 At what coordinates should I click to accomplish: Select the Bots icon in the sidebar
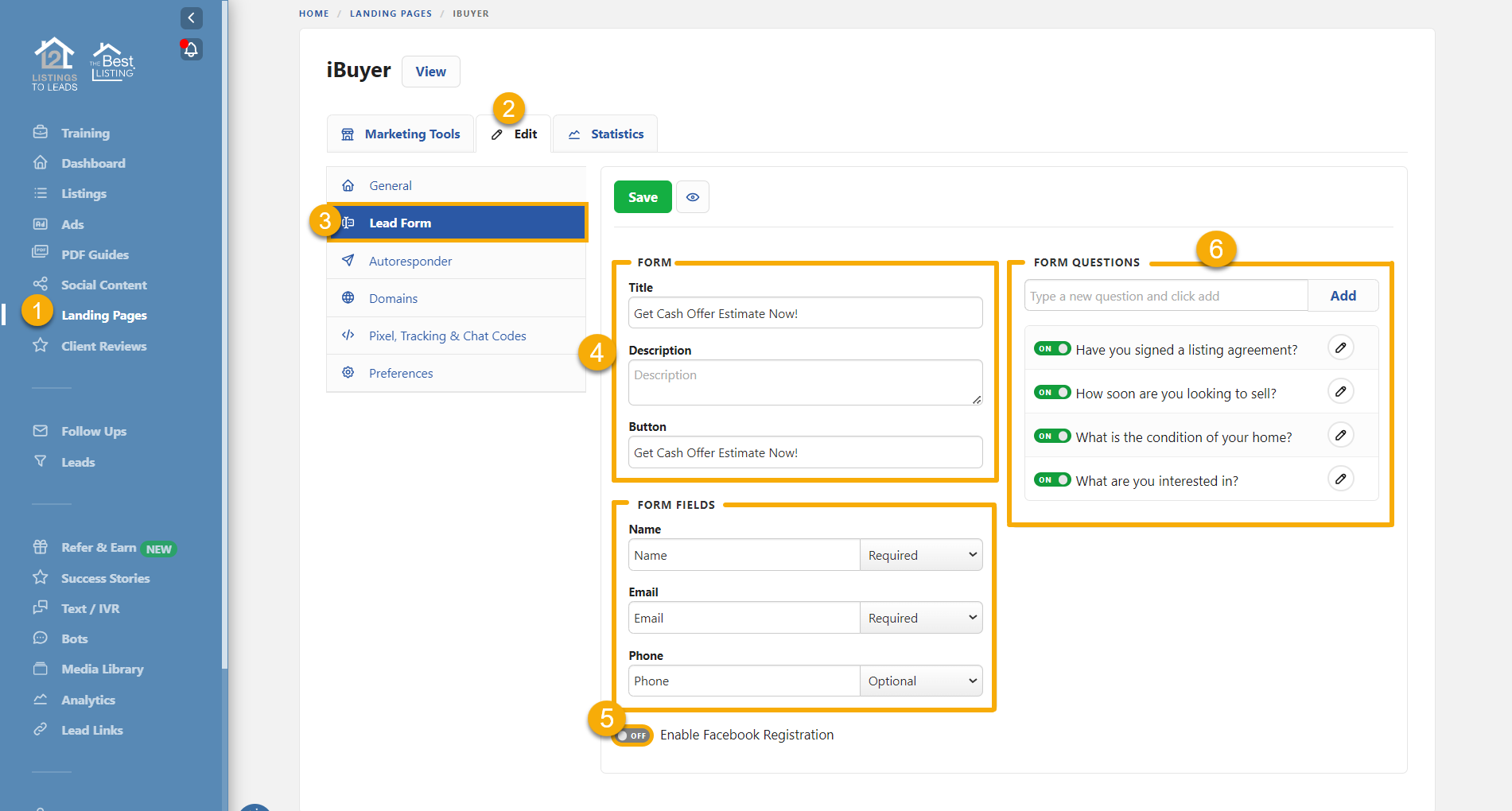click(x=41, y=638)
